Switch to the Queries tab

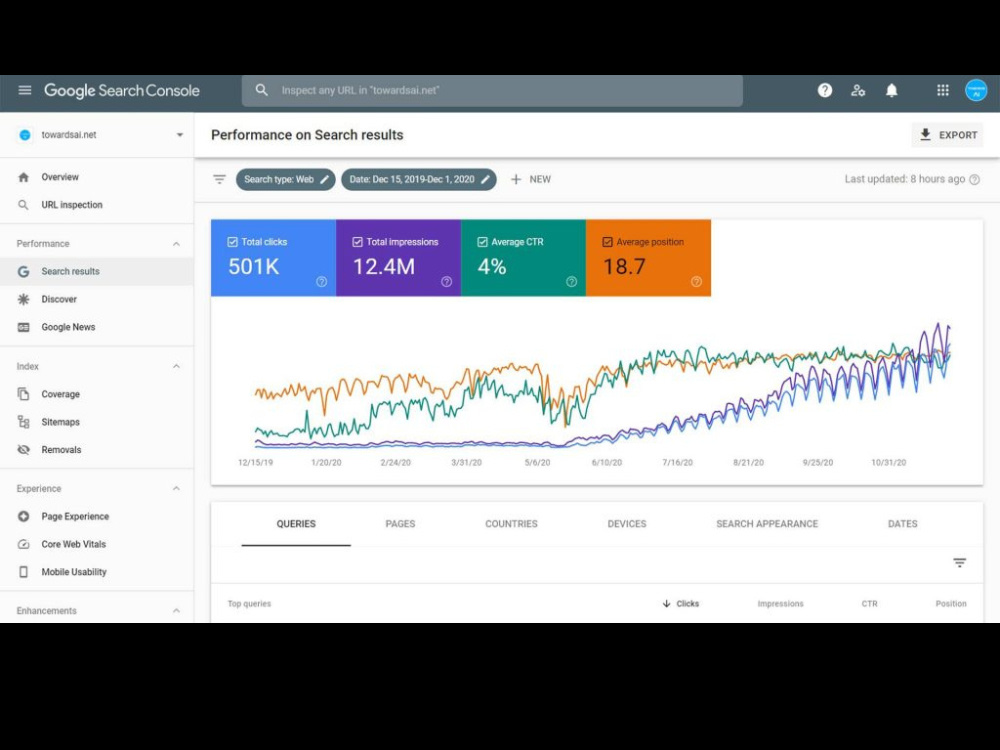point(296,524)
